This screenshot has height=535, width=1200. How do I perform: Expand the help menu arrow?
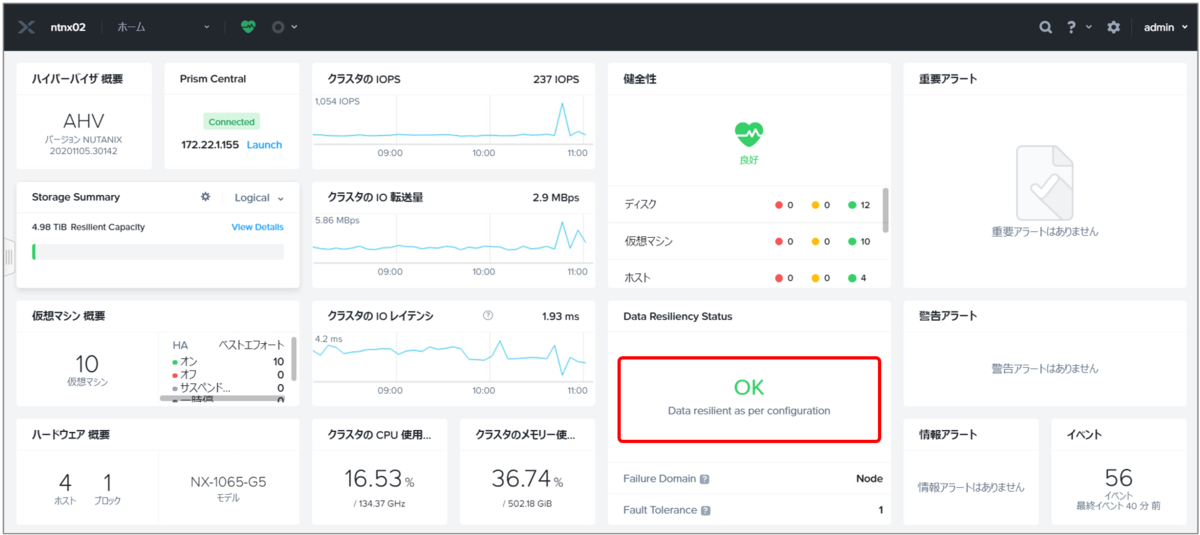click(1089, 27)
